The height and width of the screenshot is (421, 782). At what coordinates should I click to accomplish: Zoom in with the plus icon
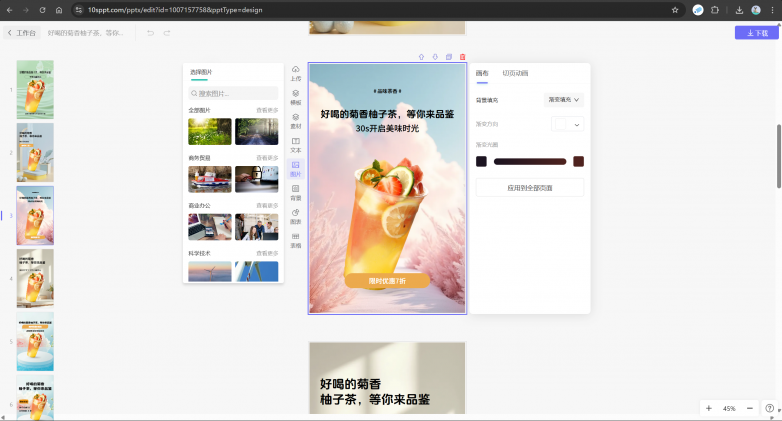(x=709, y=408)
